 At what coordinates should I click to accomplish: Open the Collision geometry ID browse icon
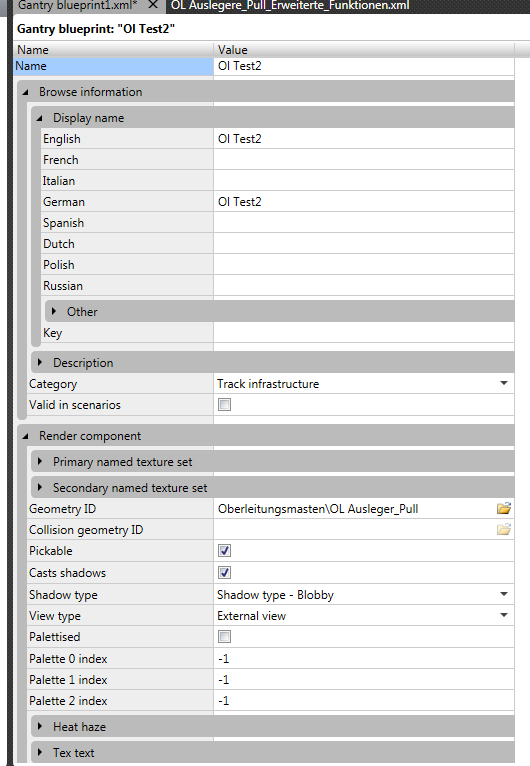click(x=504, y=530)
